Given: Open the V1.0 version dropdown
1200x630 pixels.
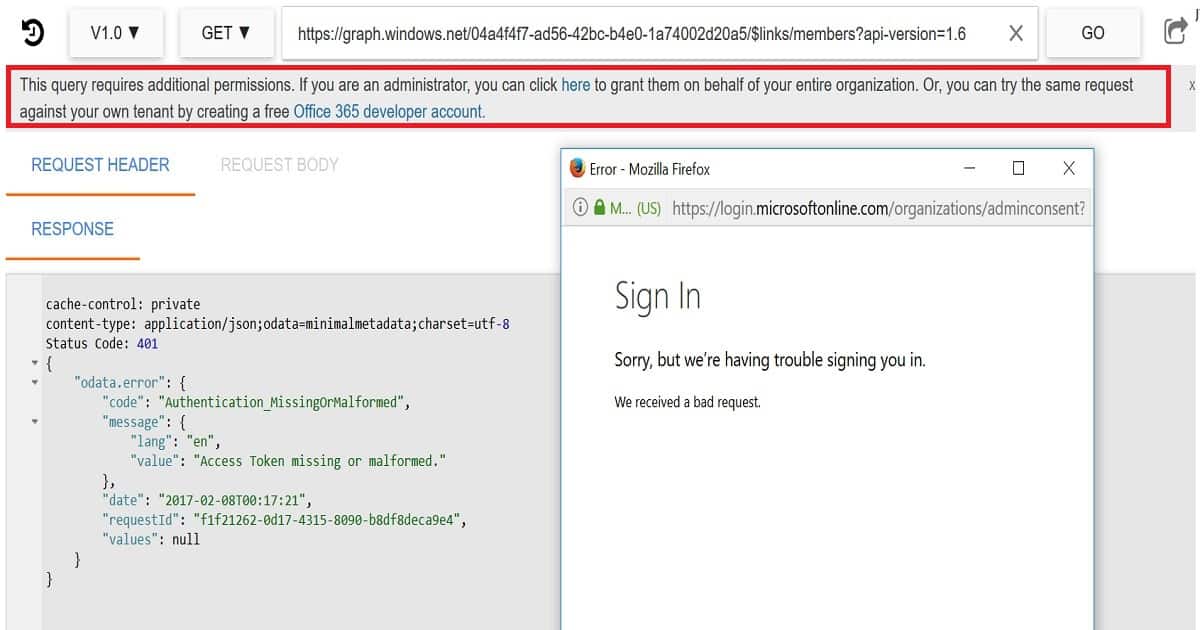Looking at the screenshot, I should pos(115,33).
